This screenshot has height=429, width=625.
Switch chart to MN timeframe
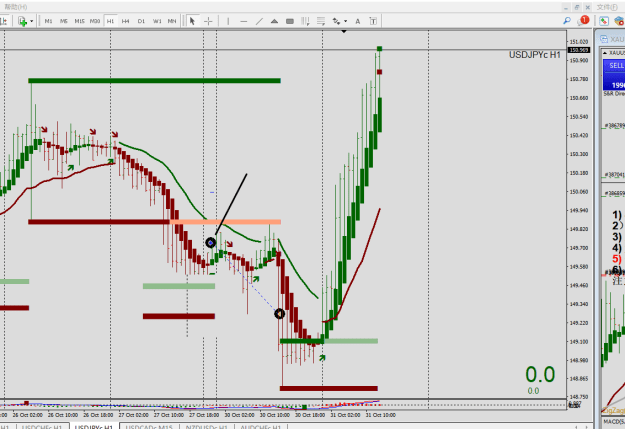172,21
